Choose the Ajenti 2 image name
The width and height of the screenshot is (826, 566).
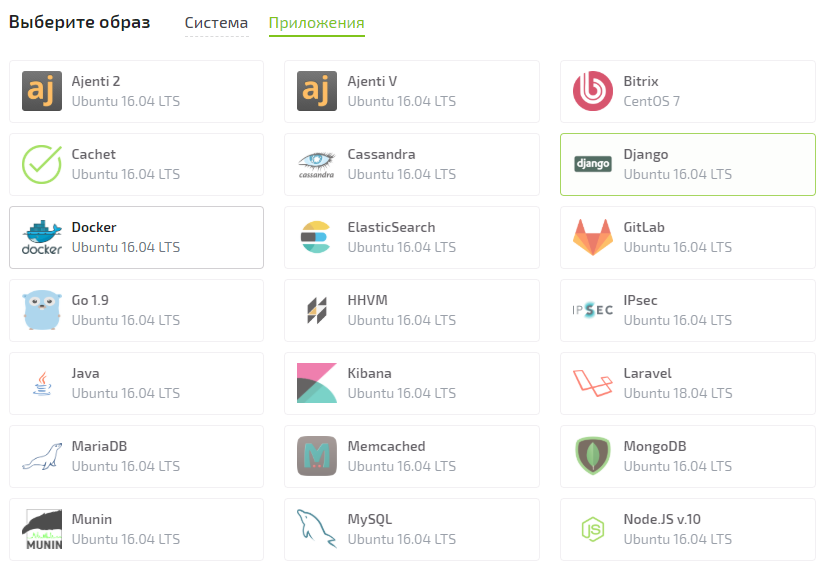(96, 81)
